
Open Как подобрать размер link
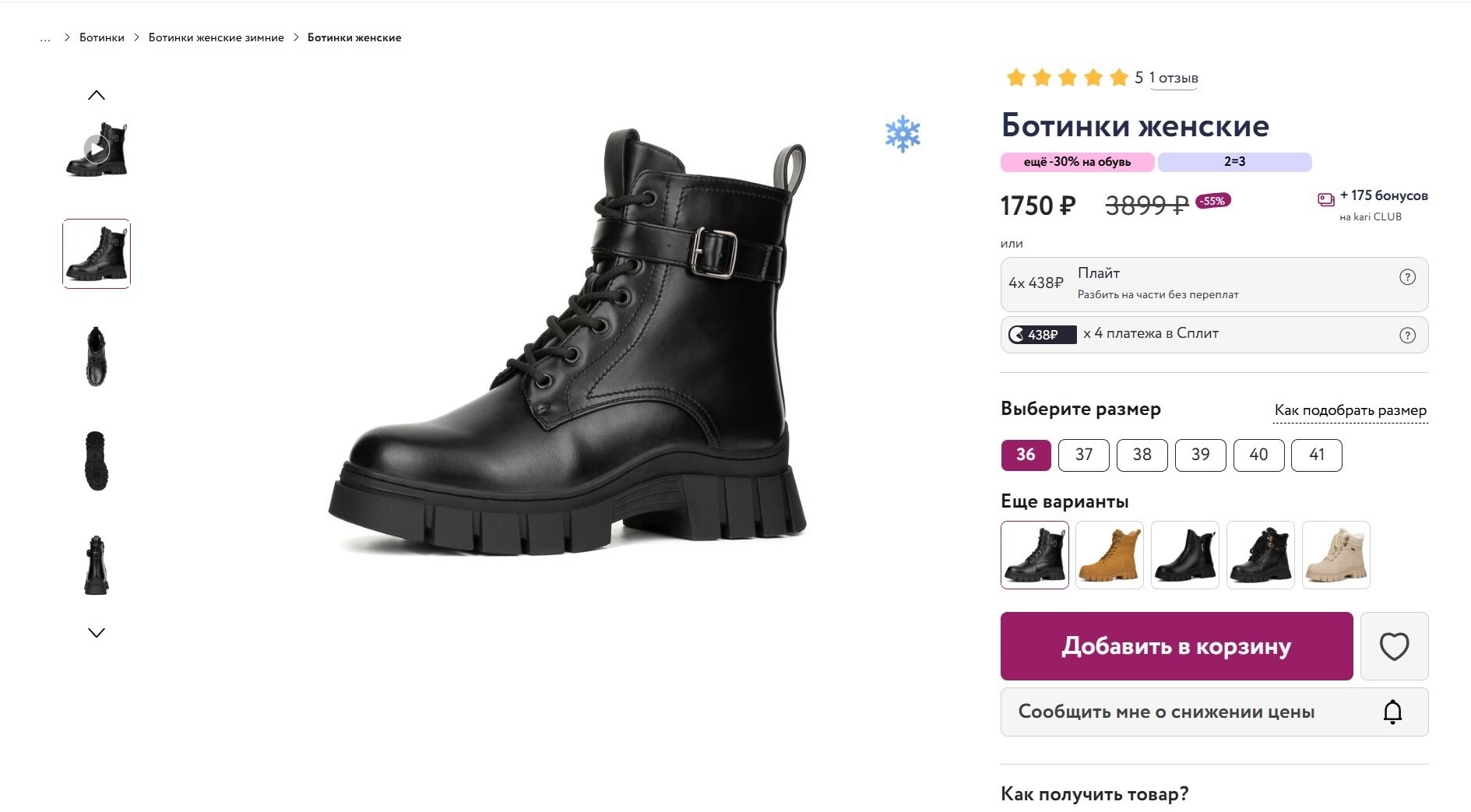coord(1350,410)
